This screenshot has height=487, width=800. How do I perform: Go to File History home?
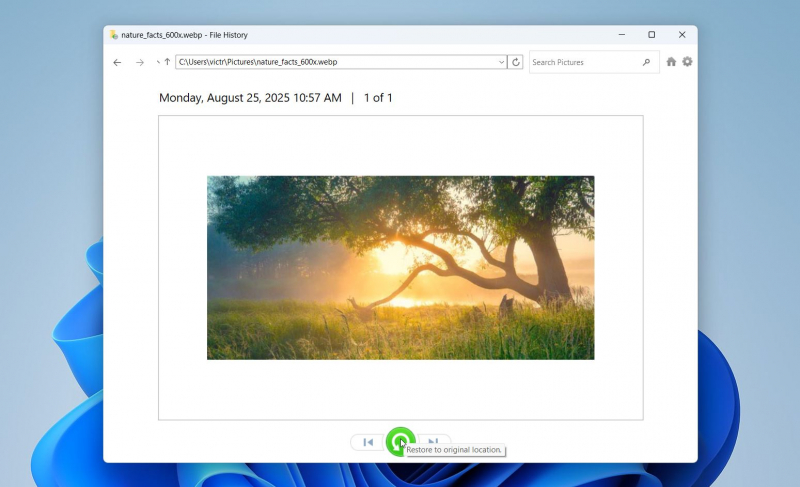pyautogui.click(x=671, y=62)
